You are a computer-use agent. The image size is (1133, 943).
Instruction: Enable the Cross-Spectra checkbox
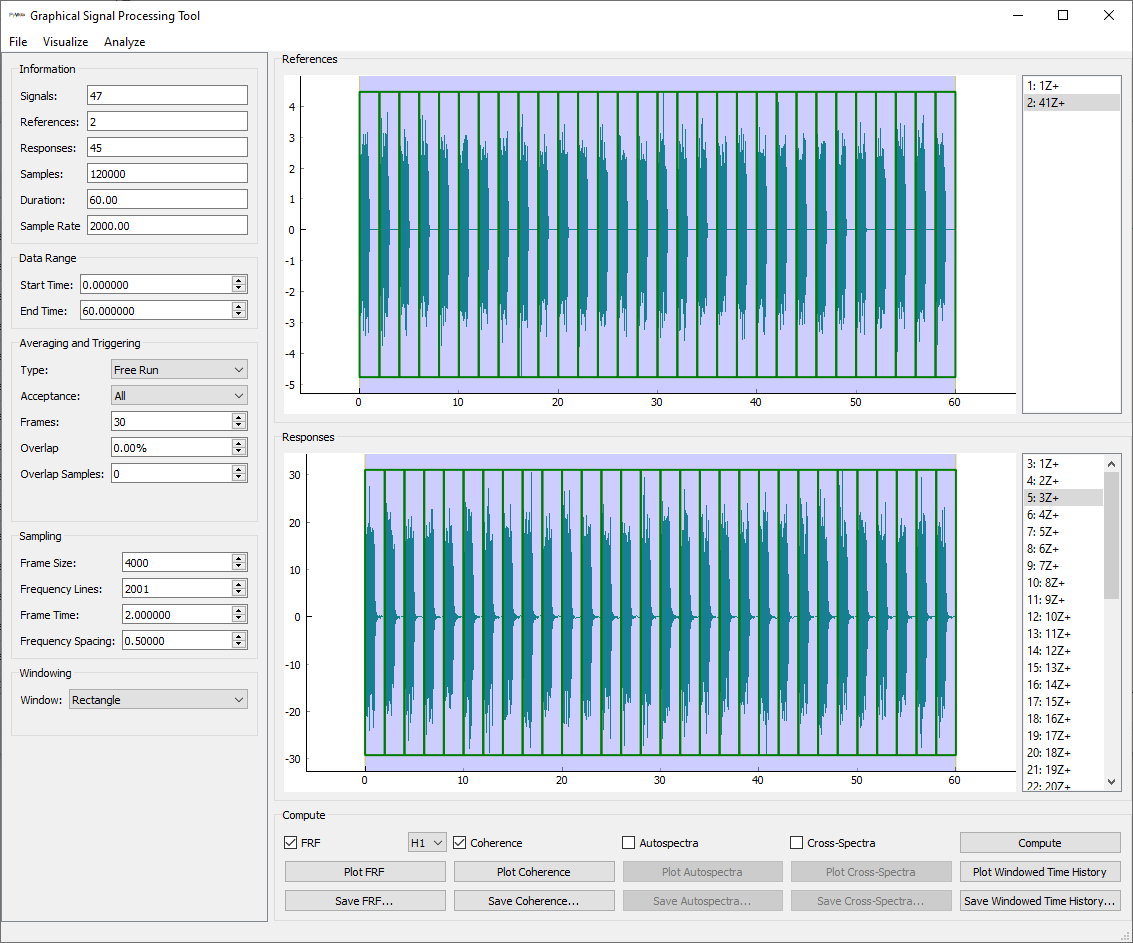pos(797,843)
